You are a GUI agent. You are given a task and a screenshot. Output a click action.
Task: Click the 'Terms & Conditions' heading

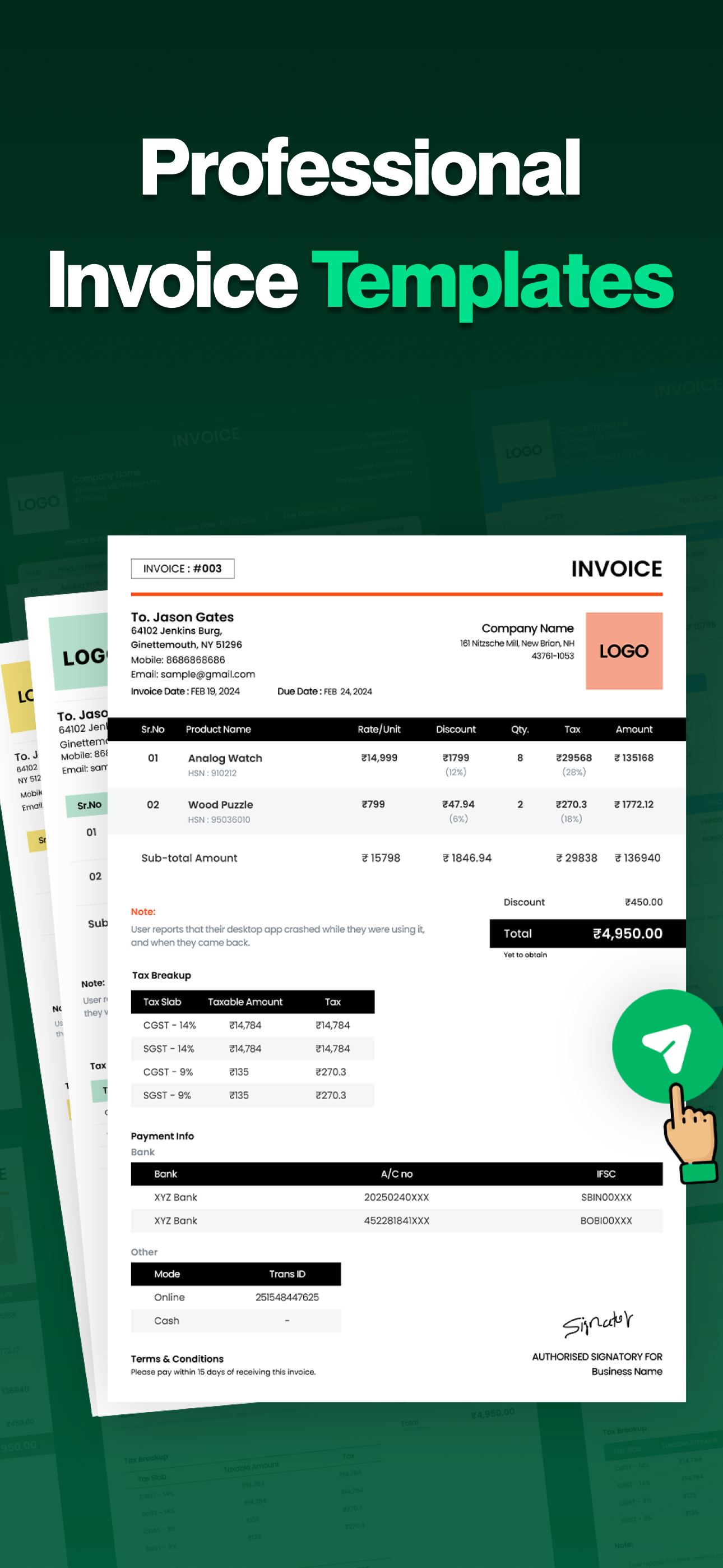177,1359
